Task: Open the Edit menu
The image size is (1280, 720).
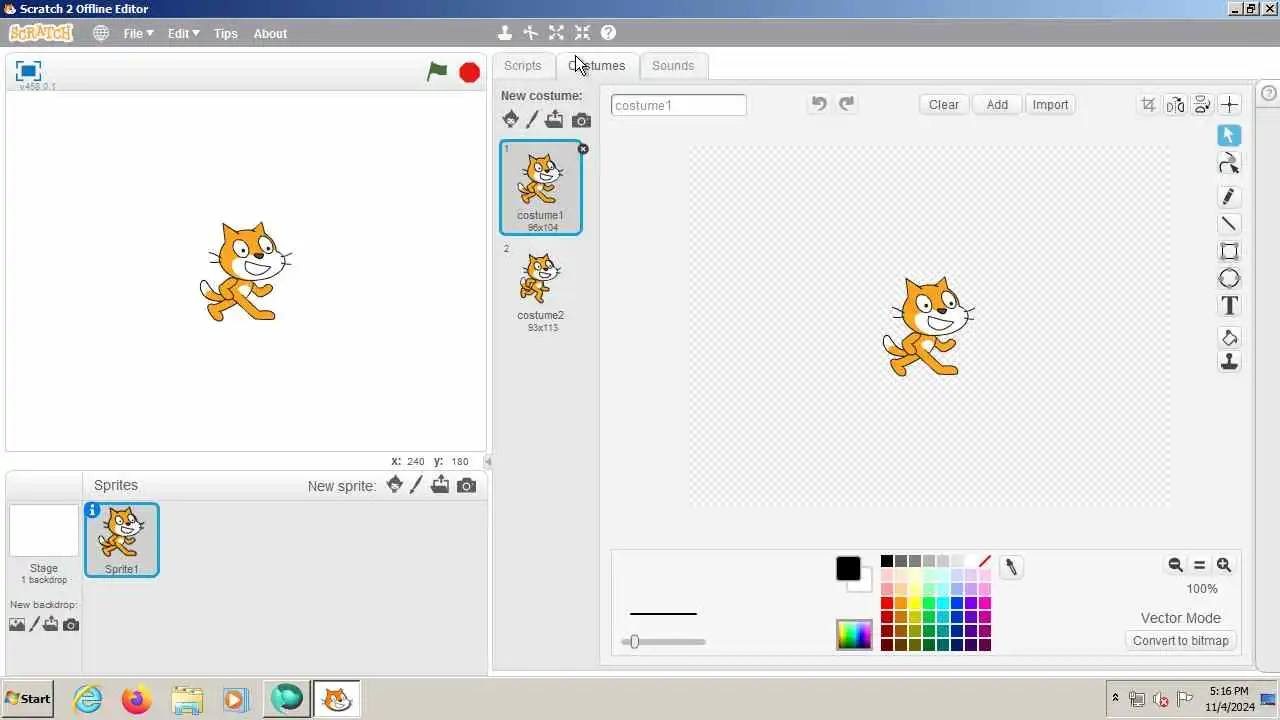Action: click(183, 33)
